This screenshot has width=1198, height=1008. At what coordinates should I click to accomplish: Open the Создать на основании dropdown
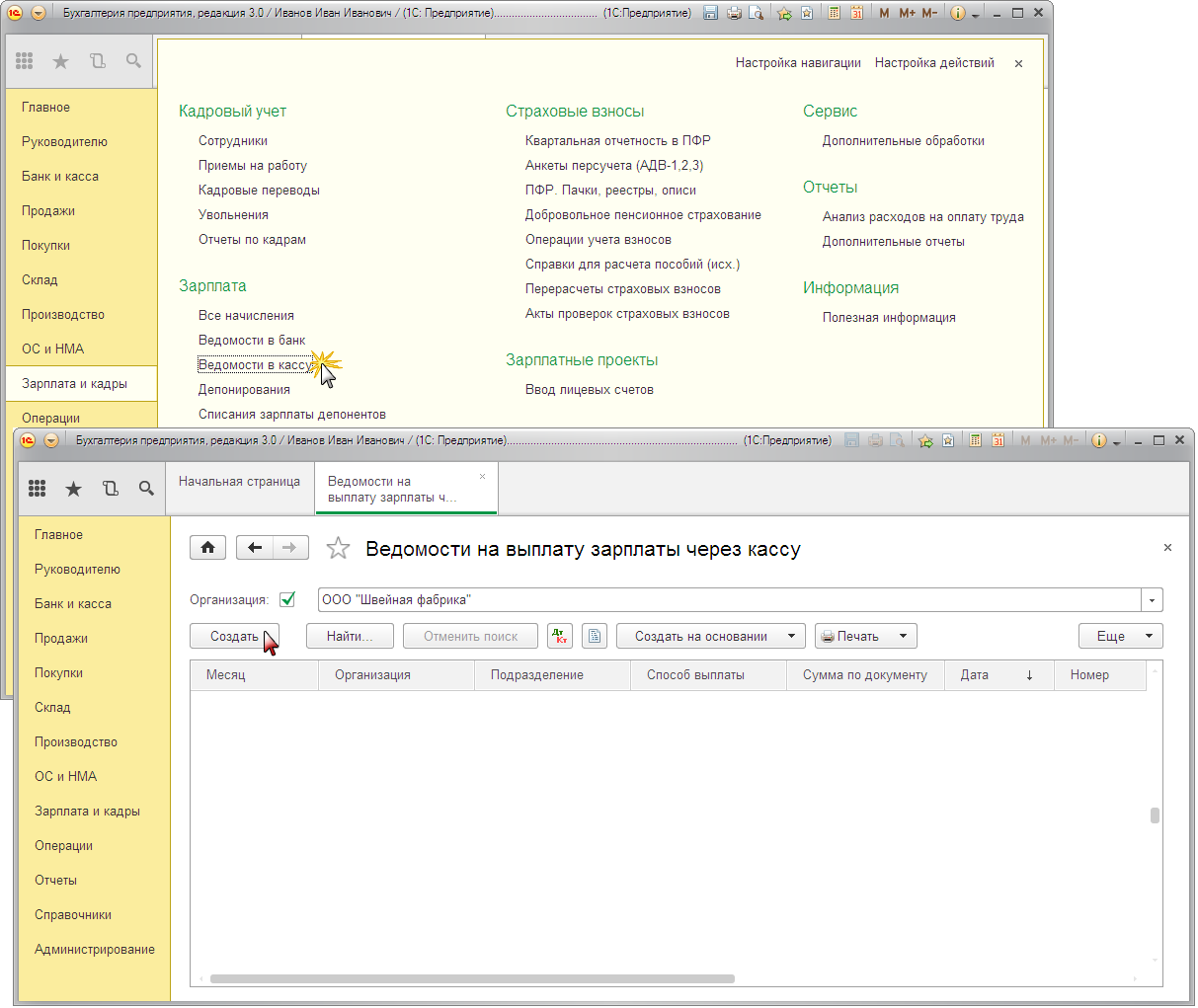click(711, 637)
